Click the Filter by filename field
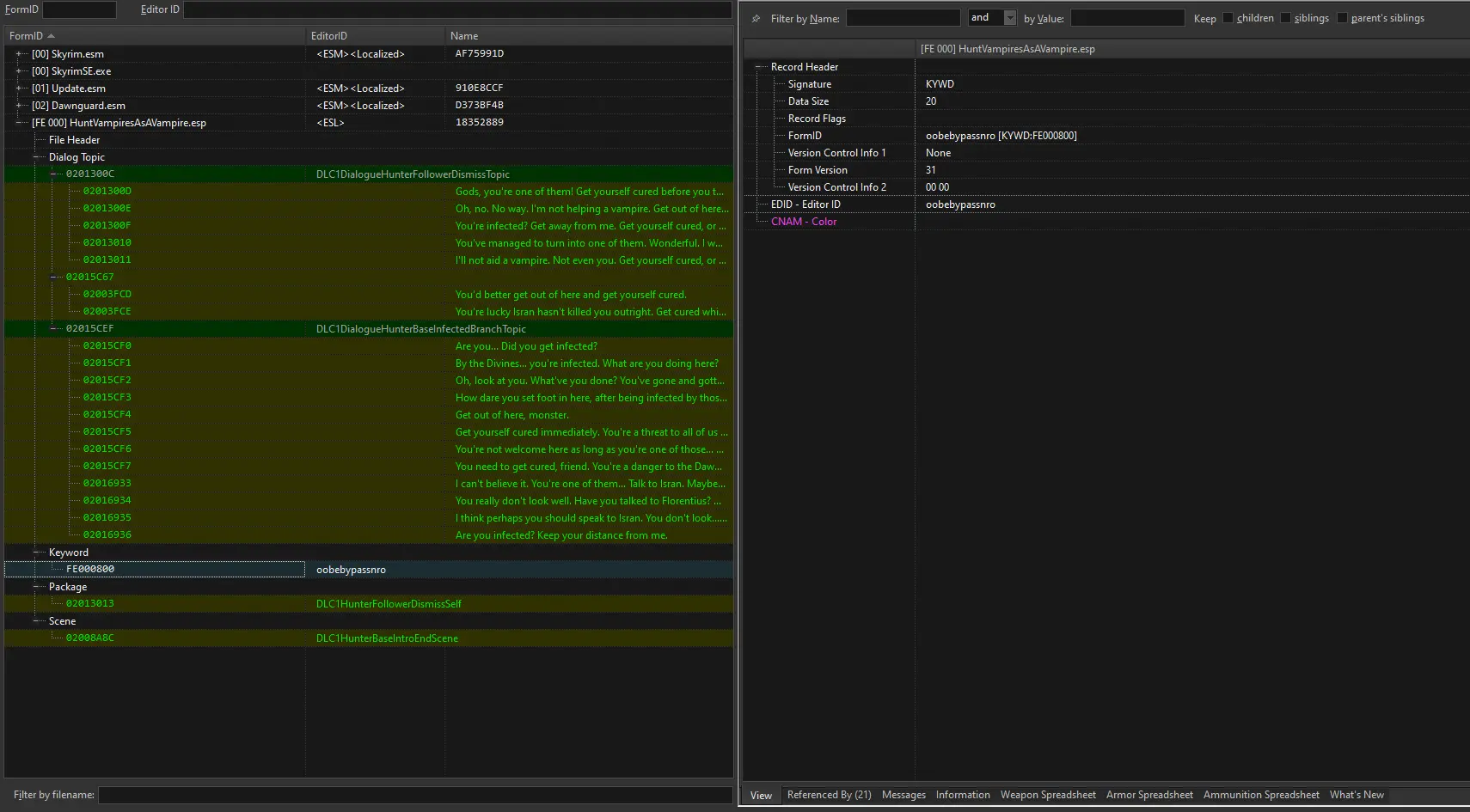Screen dimensions: 1470x812 [415, 795]
